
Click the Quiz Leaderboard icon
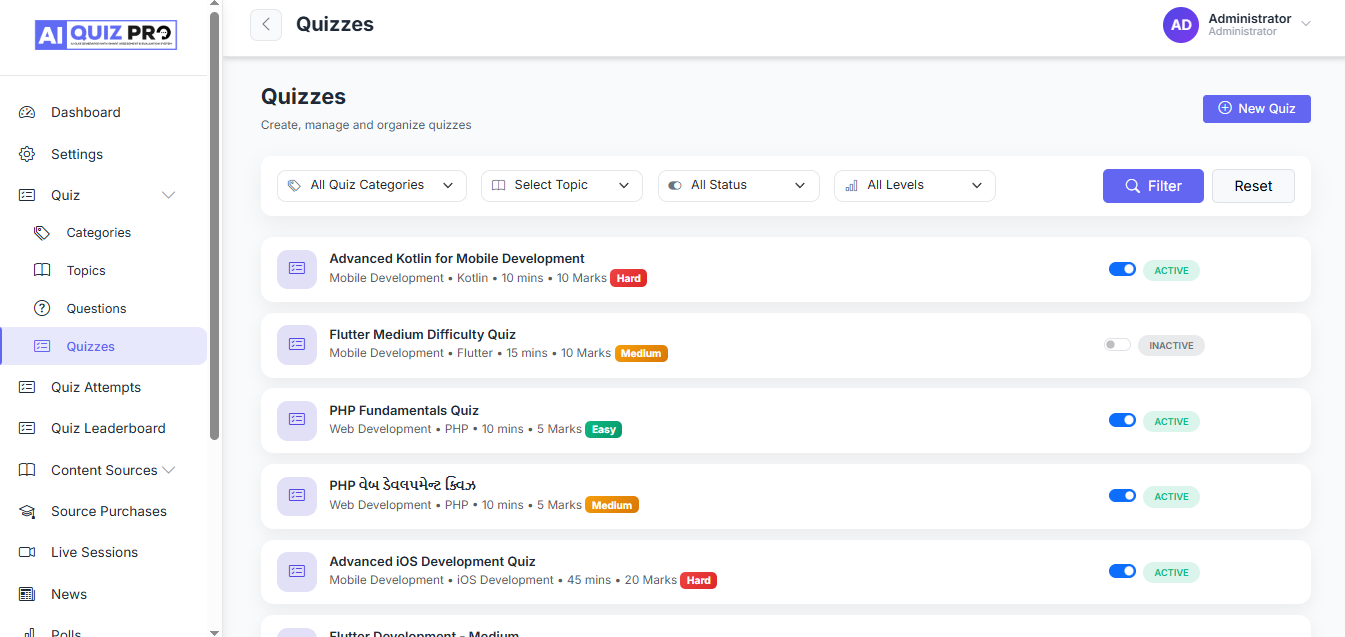tap(27, 428)
